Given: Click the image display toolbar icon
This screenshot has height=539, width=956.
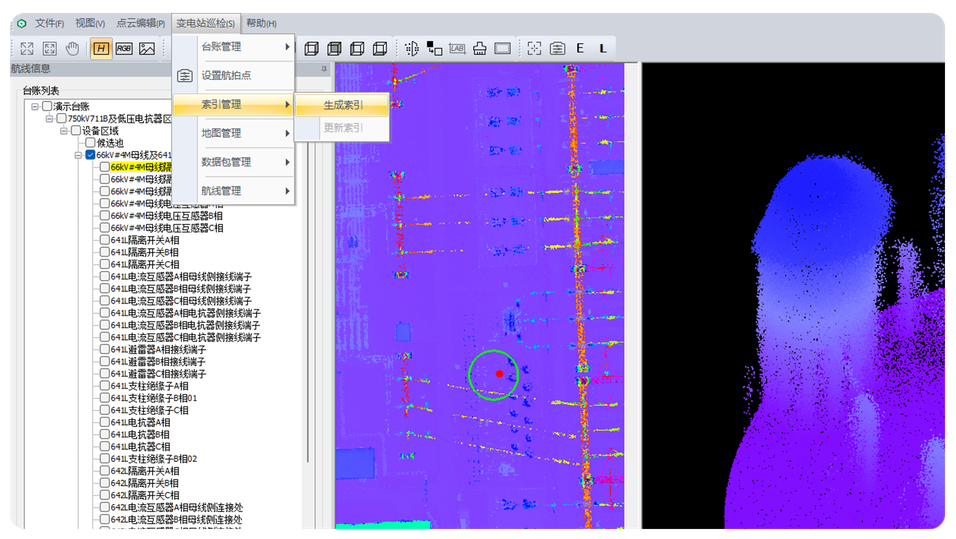Looking at the screenshot, I should (x=147, y=48).
